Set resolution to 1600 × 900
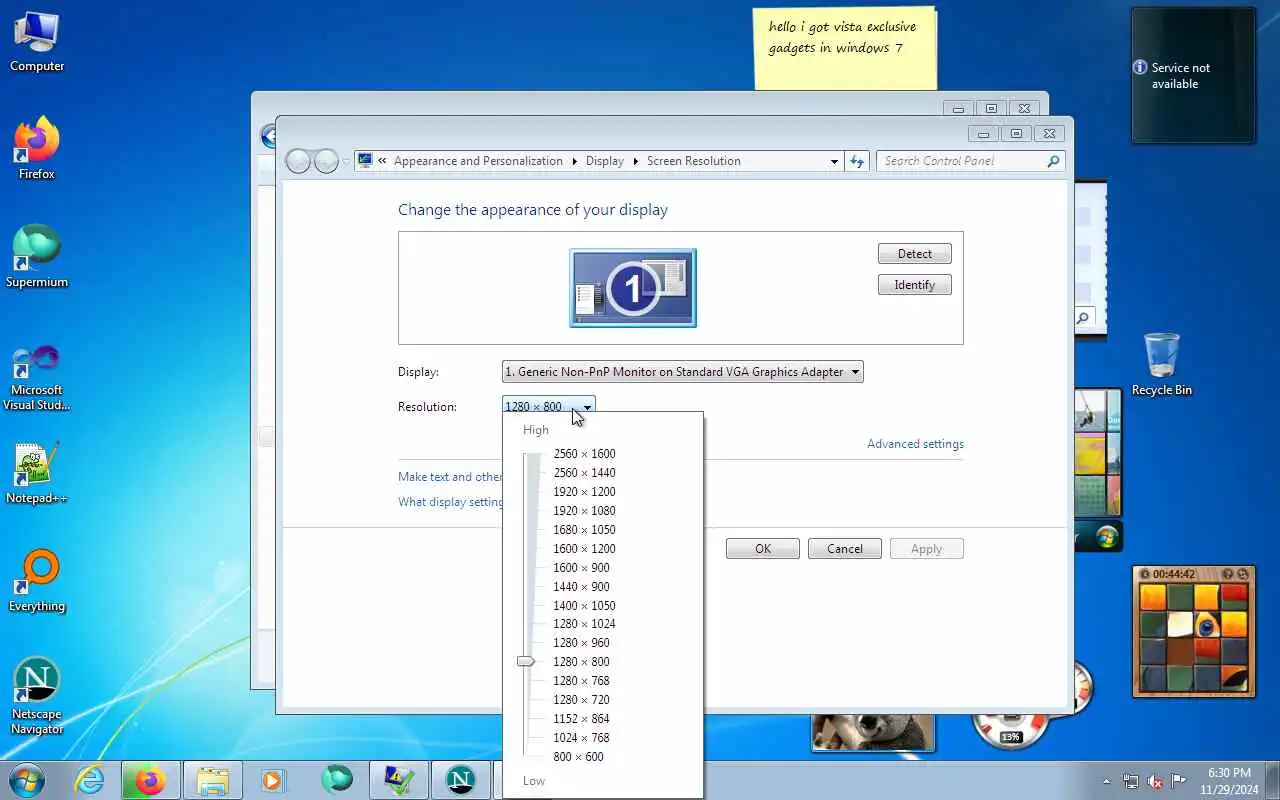 [581, 568]
